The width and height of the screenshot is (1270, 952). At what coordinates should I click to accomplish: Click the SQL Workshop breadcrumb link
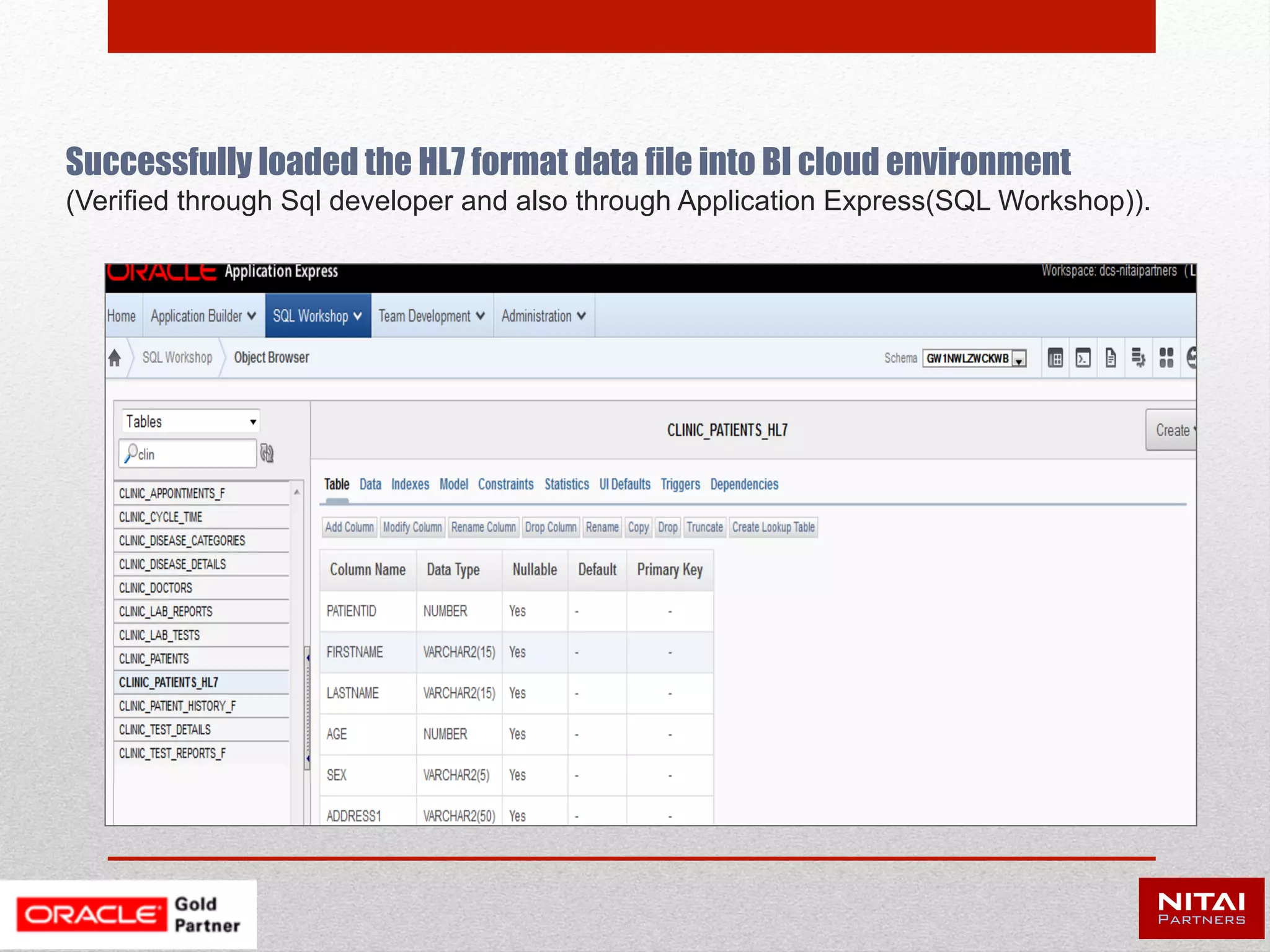[x=177, y=358]
